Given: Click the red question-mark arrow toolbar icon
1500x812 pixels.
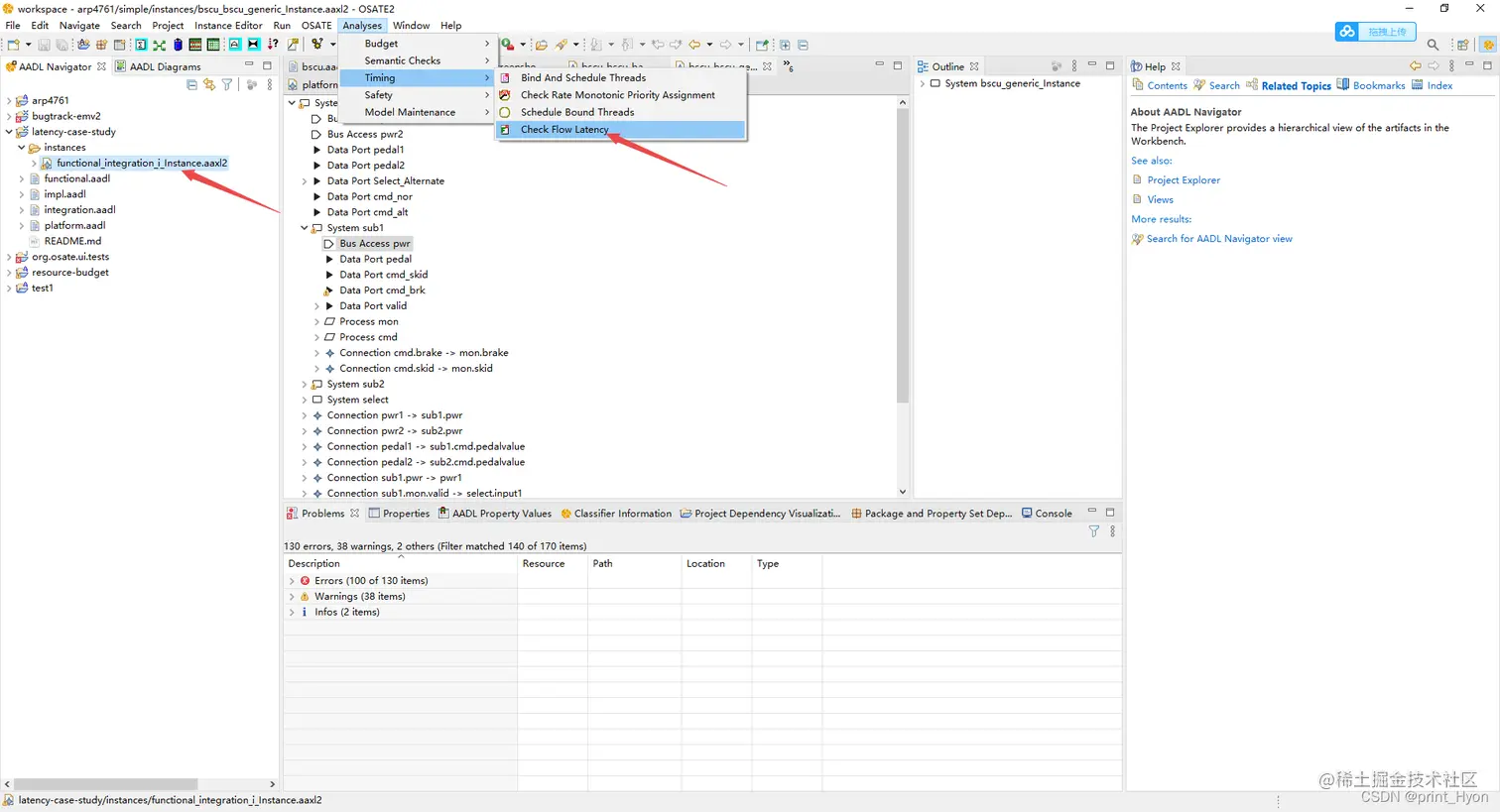Looking at the screenshot, I should [x=273, y=45].
